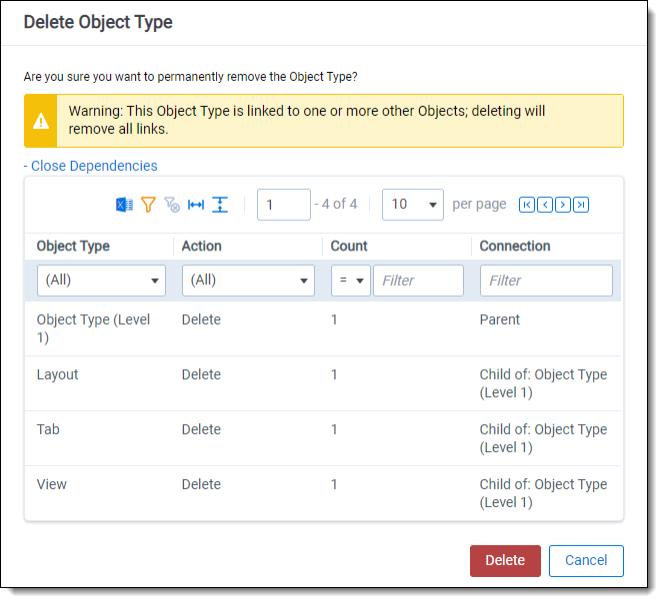This screenshot has width=663, height=603.
Task: Go to the first page of results
Action: tap(527, 205)
